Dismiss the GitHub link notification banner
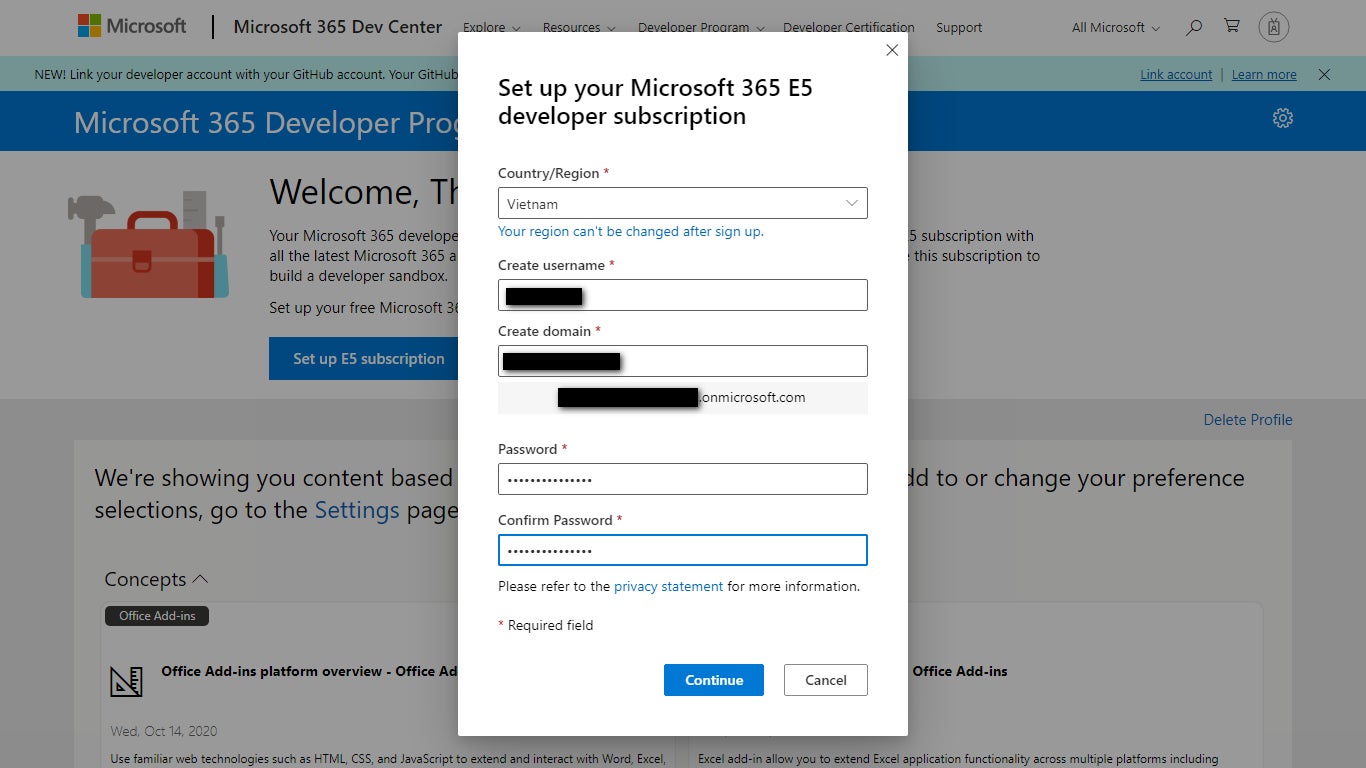Viewport: 1366px width, 768px height. [1324, 74]
